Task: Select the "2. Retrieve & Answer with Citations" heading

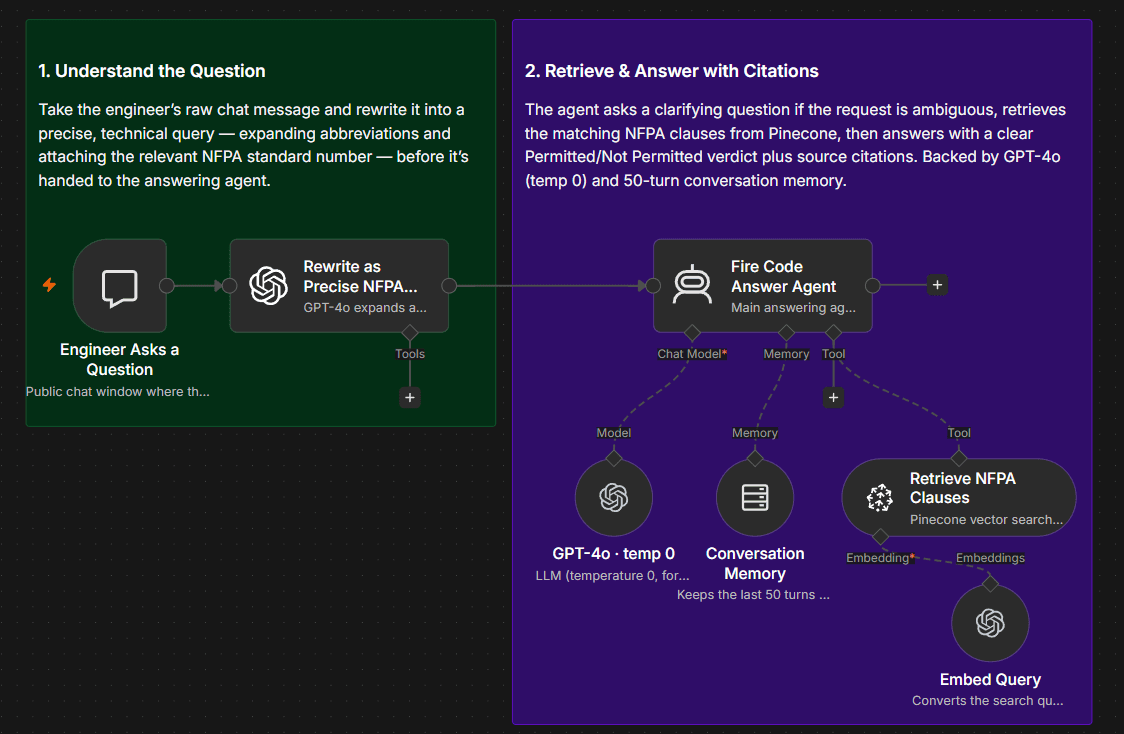Action: point(672,71)
